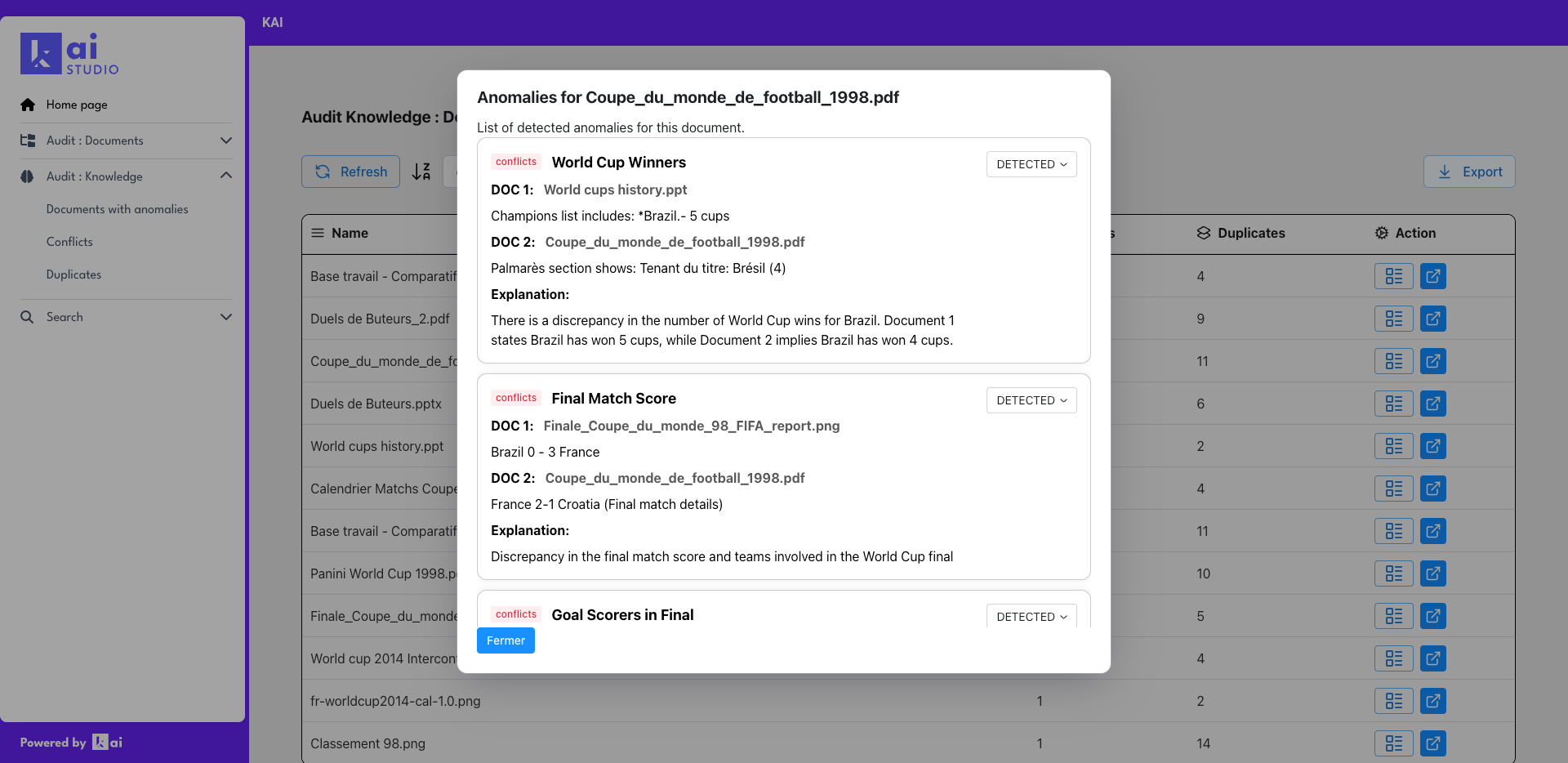Open external link icon for row with 9 duplicates
The width and height of the screenshot is (1568, 763).
click(x=1433, y=319)
